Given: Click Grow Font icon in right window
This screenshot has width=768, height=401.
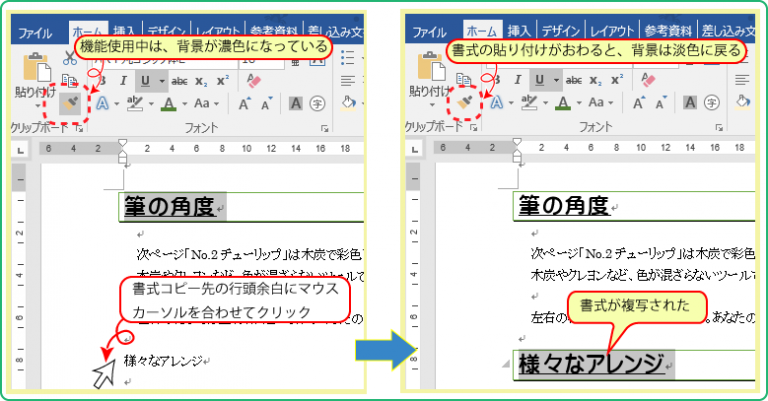Looking at the screenshot, I should (639, 103).
